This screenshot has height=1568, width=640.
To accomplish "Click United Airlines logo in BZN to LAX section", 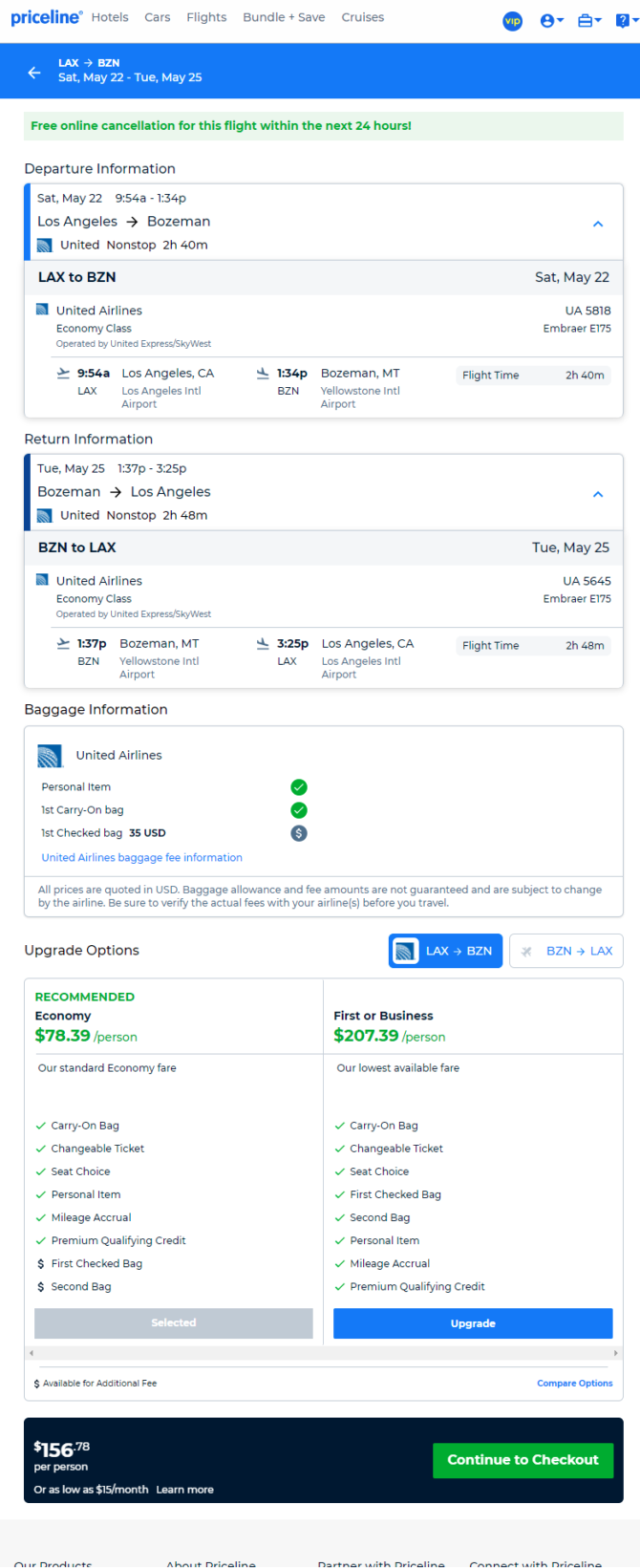I will [42, 580].
